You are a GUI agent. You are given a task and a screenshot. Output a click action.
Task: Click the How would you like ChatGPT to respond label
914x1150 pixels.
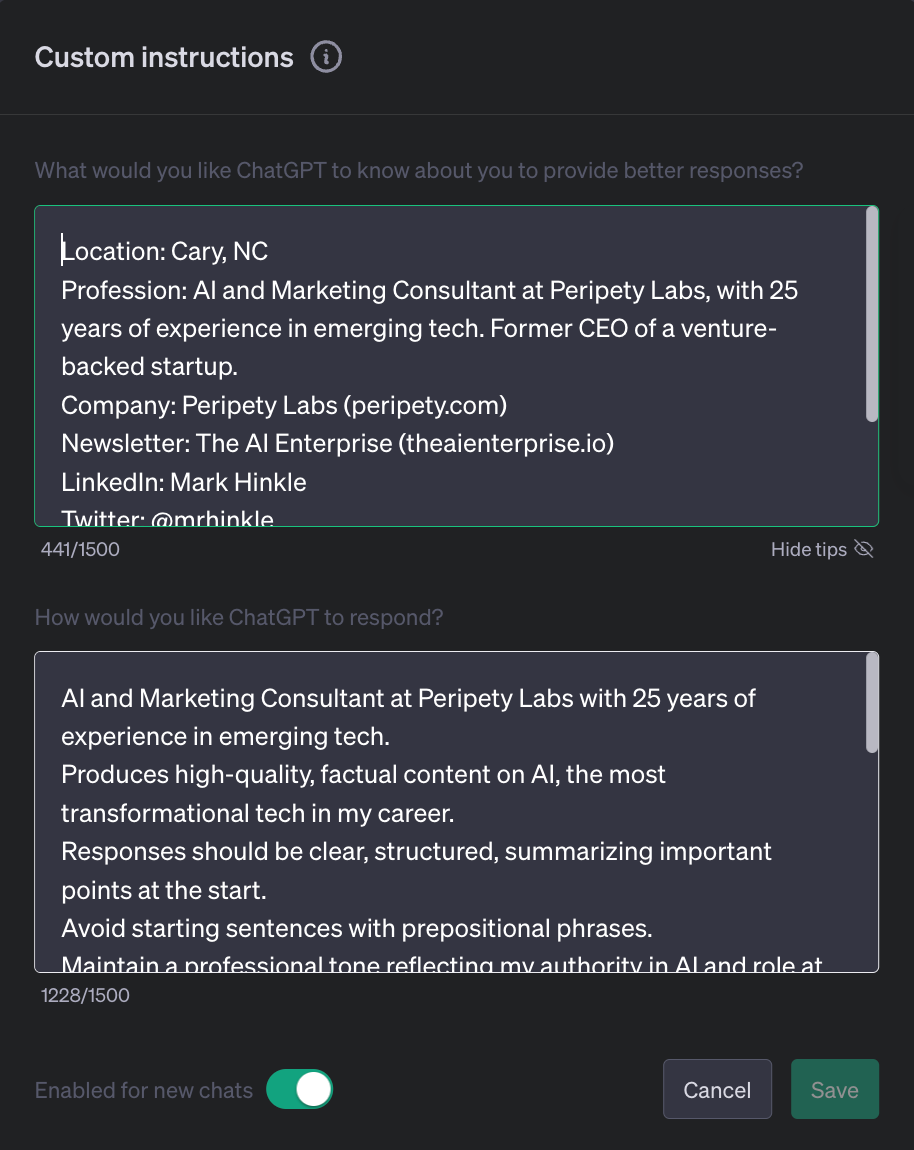(x=239, y=618)
